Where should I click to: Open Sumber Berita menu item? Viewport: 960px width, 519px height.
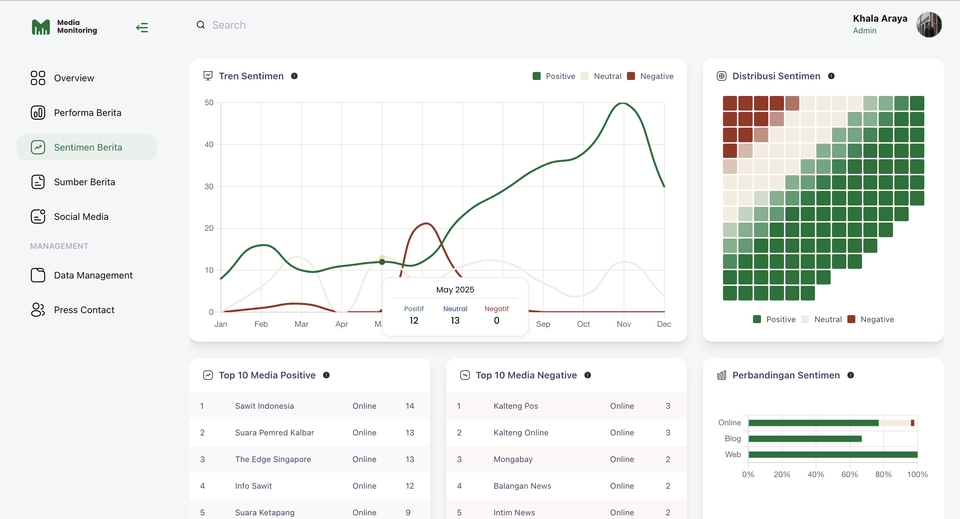84,182
